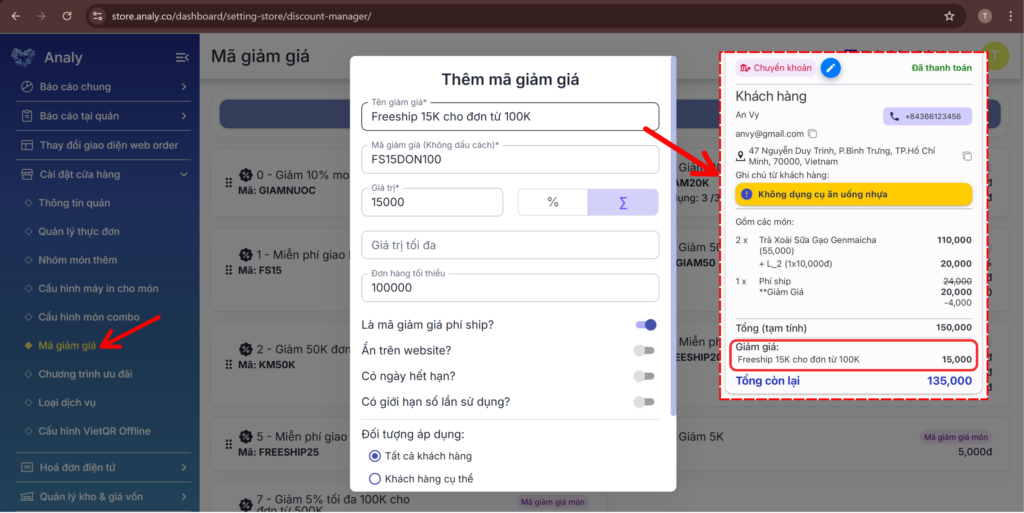The width and height of the screenshot is (1024, 513).
Task: Click the sidebar collapse menu icon
Action: tap(182, 57)
